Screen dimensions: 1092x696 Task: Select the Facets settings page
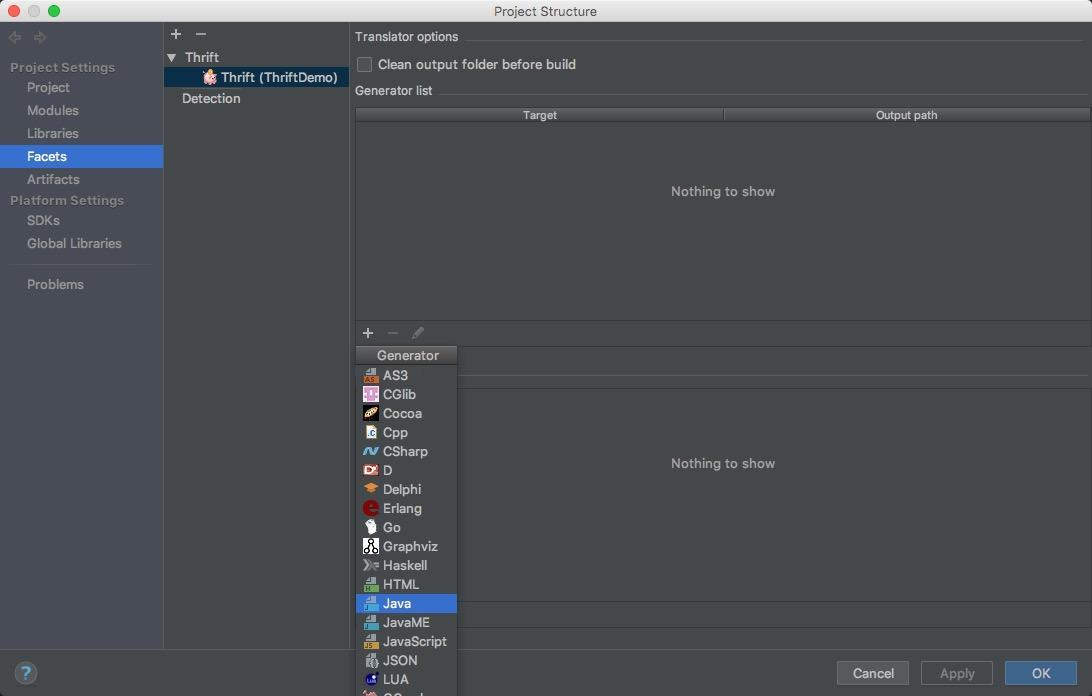(x=81, y=156)
